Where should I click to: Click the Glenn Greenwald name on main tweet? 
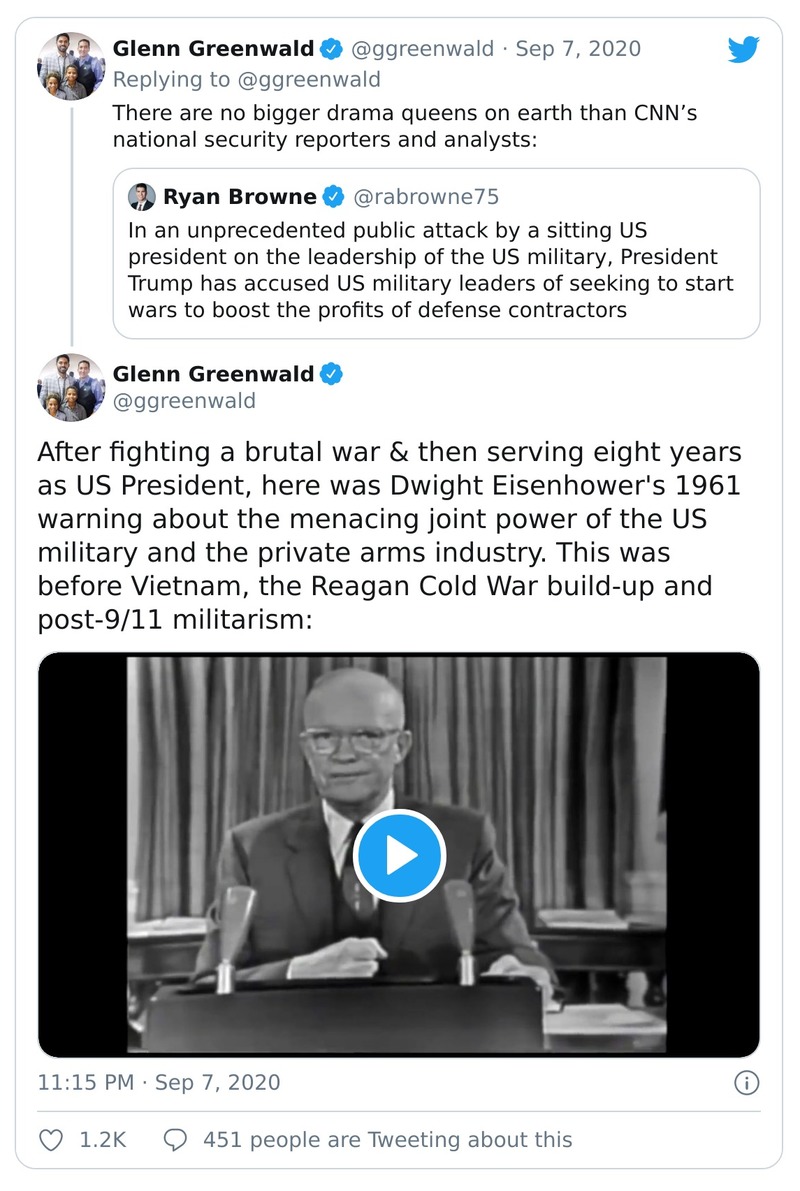pos(213,374)
